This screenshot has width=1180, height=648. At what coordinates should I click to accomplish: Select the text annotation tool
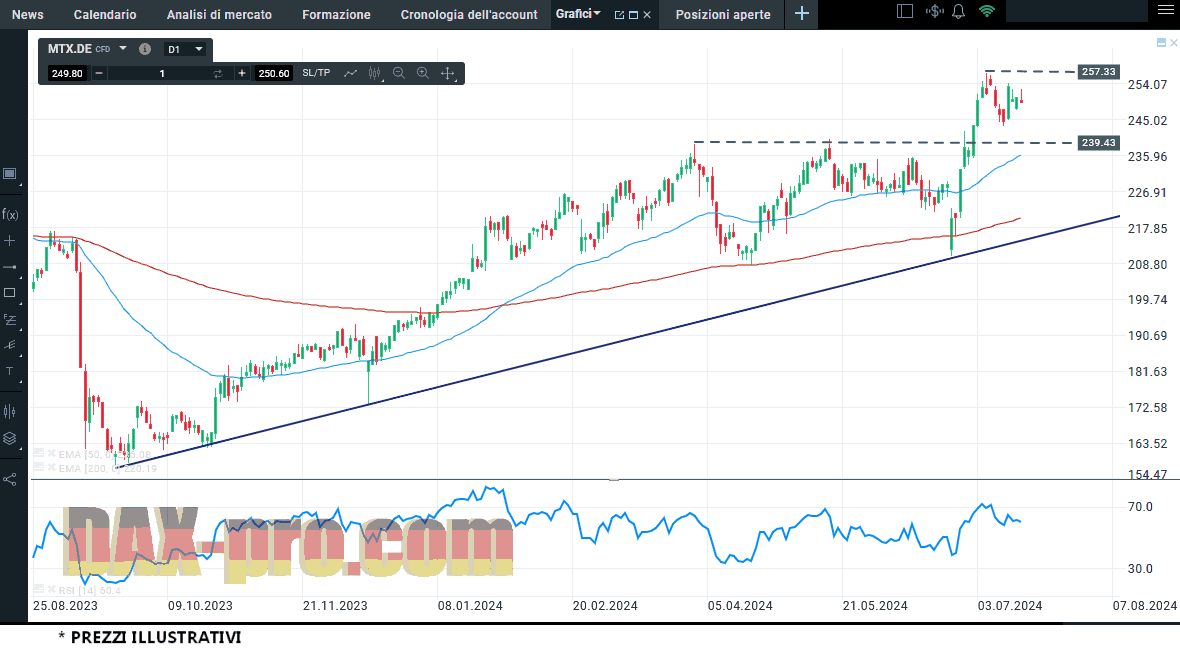[10, 371]
